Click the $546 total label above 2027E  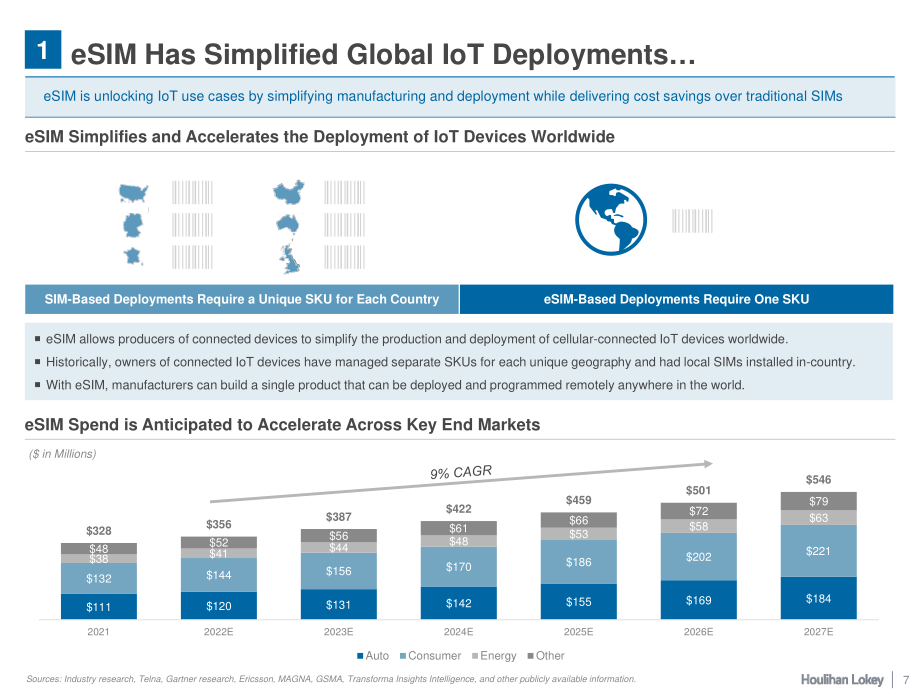pyautogui.click(x=818, y=480)
